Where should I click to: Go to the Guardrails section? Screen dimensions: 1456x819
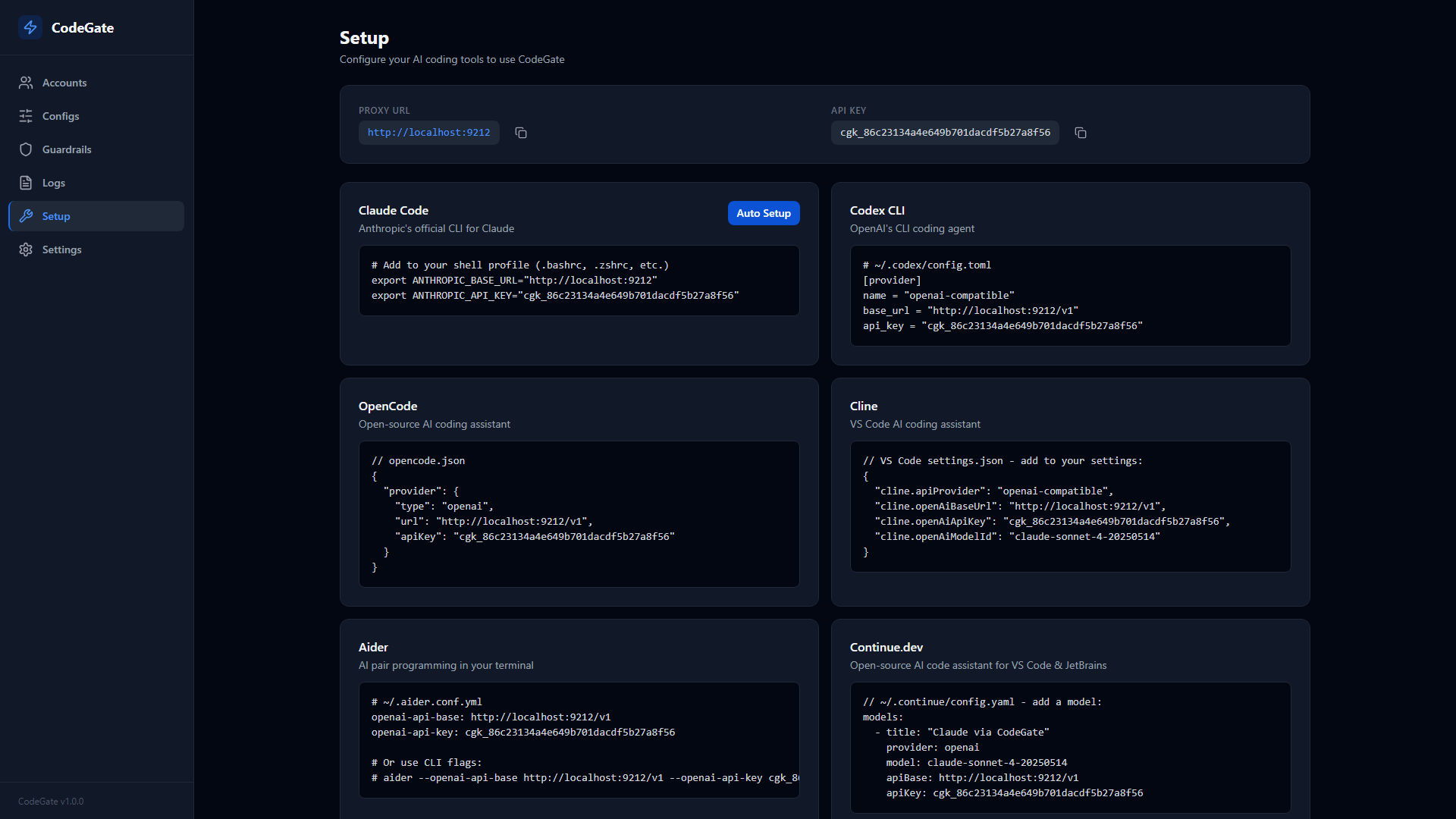[67, 149]
